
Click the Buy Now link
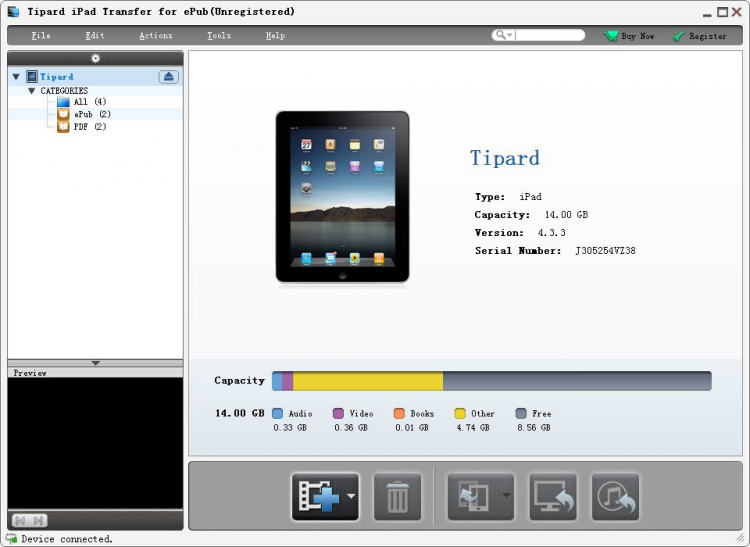click(638, 36)
